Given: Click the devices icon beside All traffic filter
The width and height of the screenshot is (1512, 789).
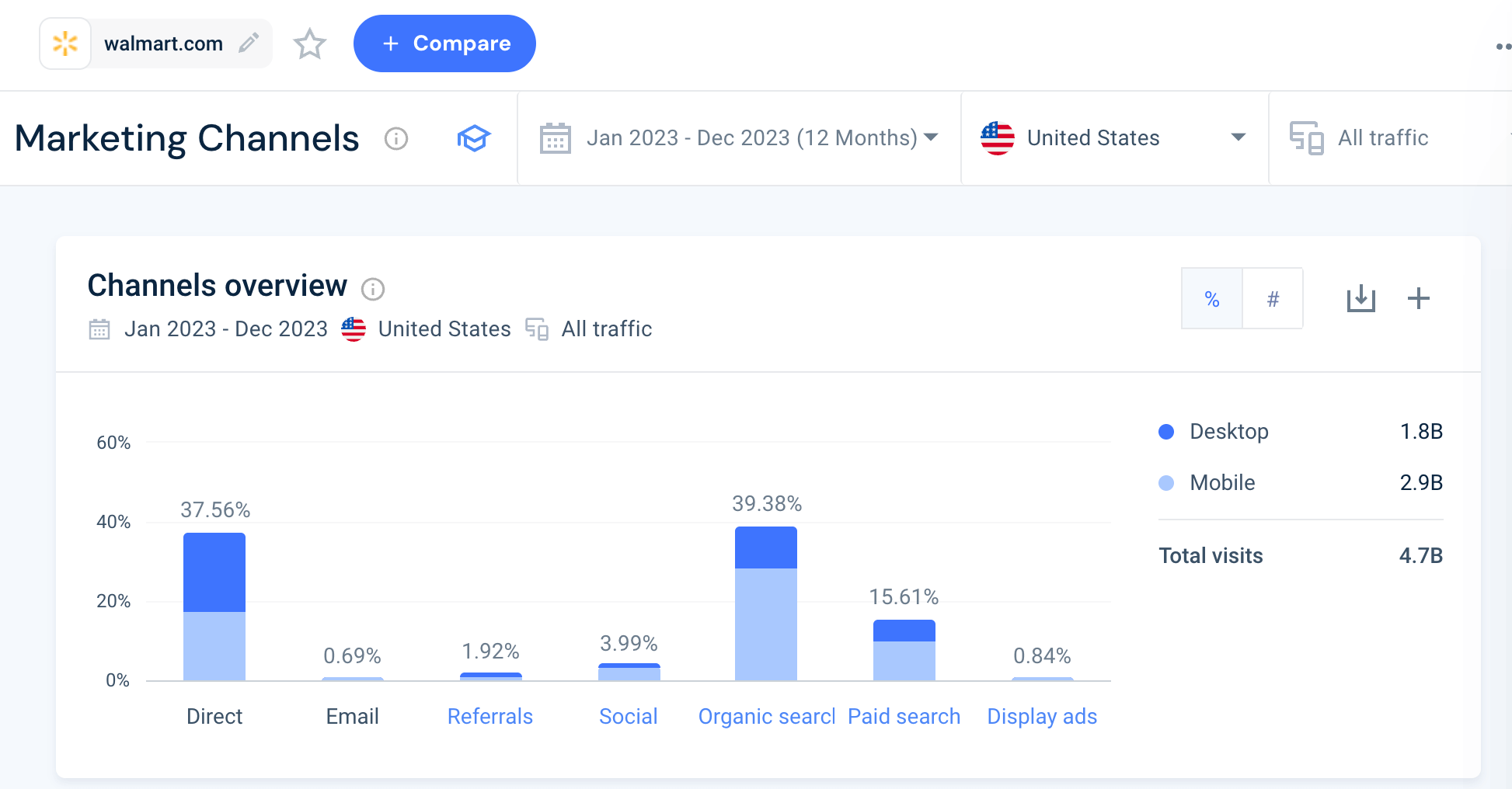Looking at the screenshot, I should click(1307, 138).
